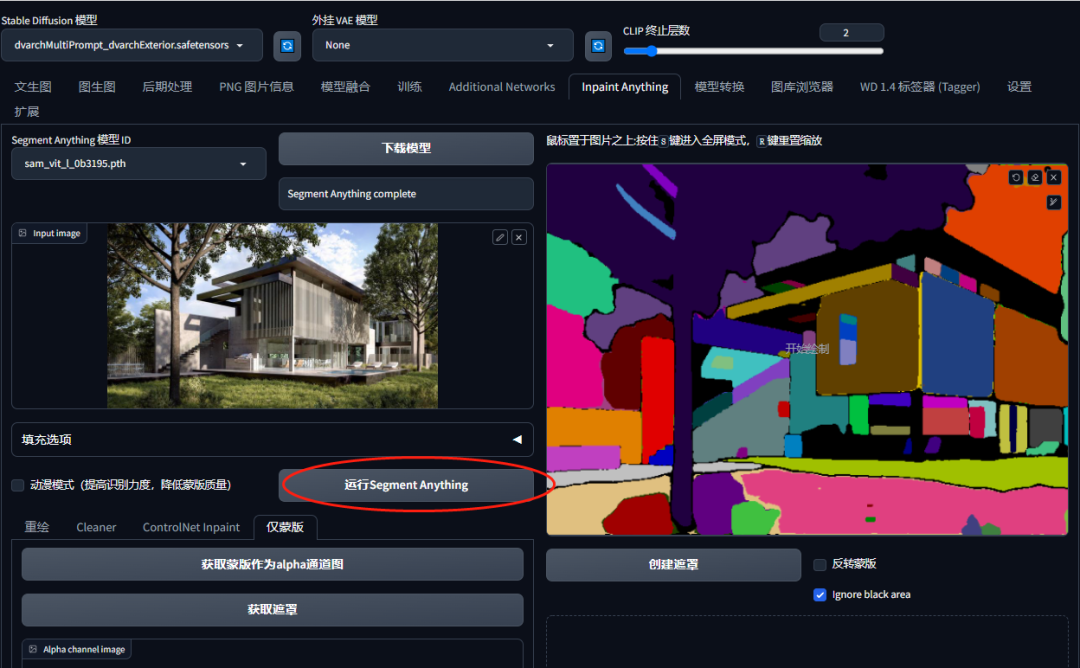Edit the input image with pencil icon

click(500, 237)
